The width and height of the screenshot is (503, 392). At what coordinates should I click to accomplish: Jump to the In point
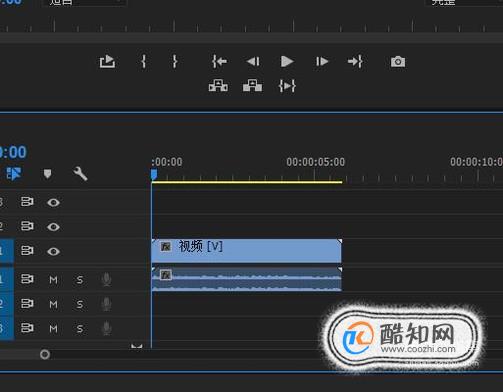(219, 62)
